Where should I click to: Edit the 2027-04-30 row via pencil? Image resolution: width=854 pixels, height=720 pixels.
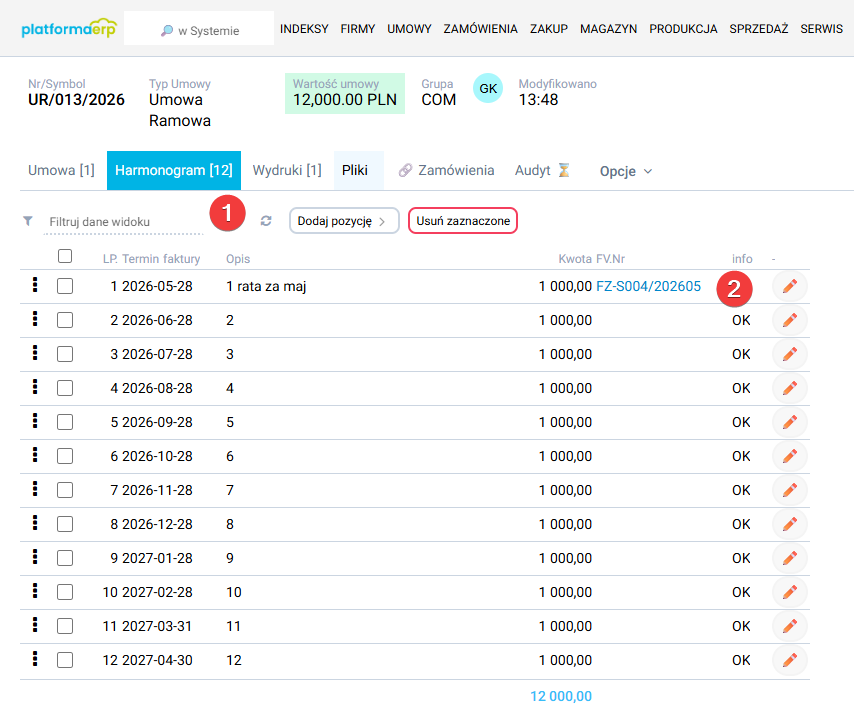coord(790,660)
